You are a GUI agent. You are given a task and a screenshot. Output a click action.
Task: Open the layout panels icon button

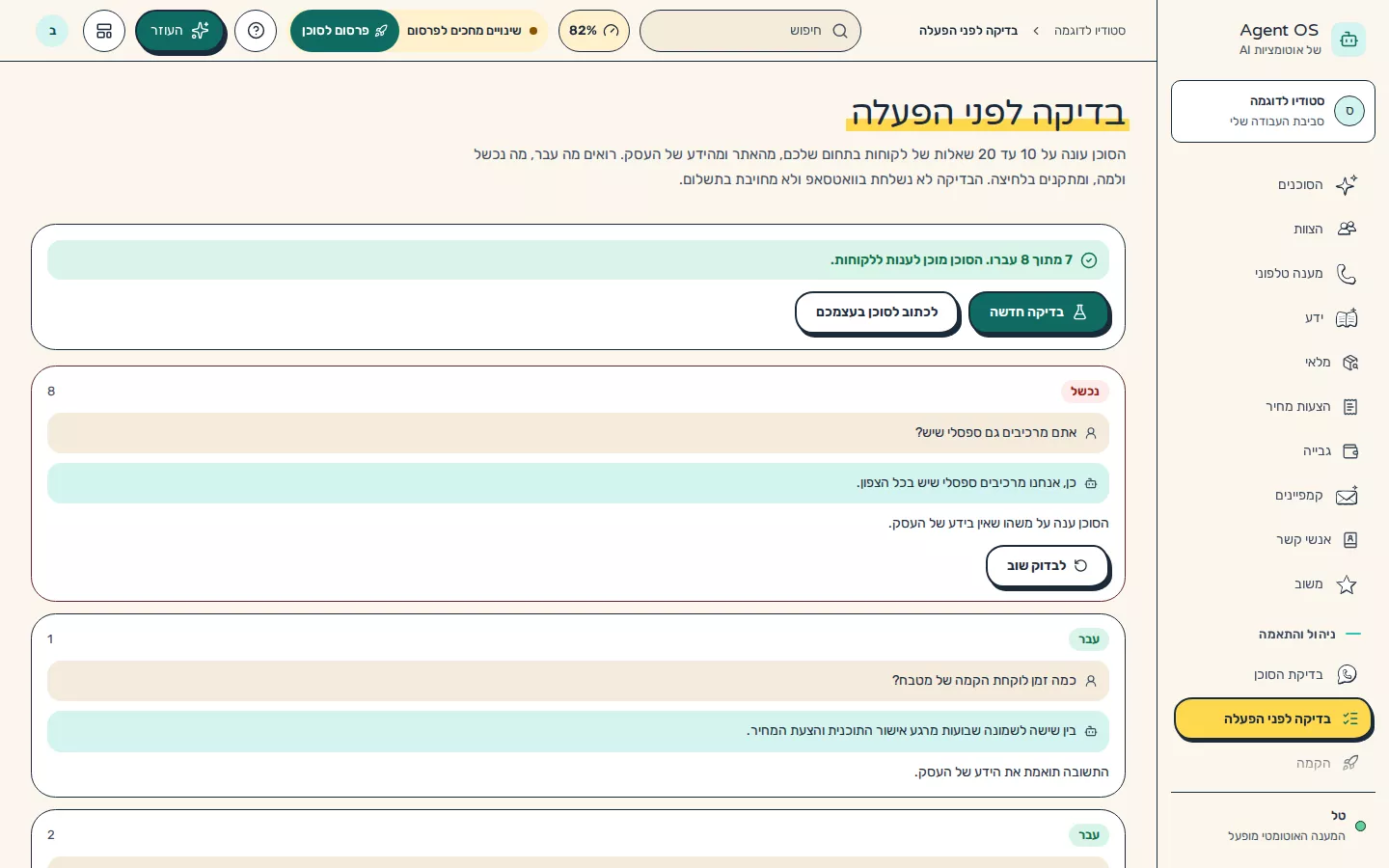(104, 31)
